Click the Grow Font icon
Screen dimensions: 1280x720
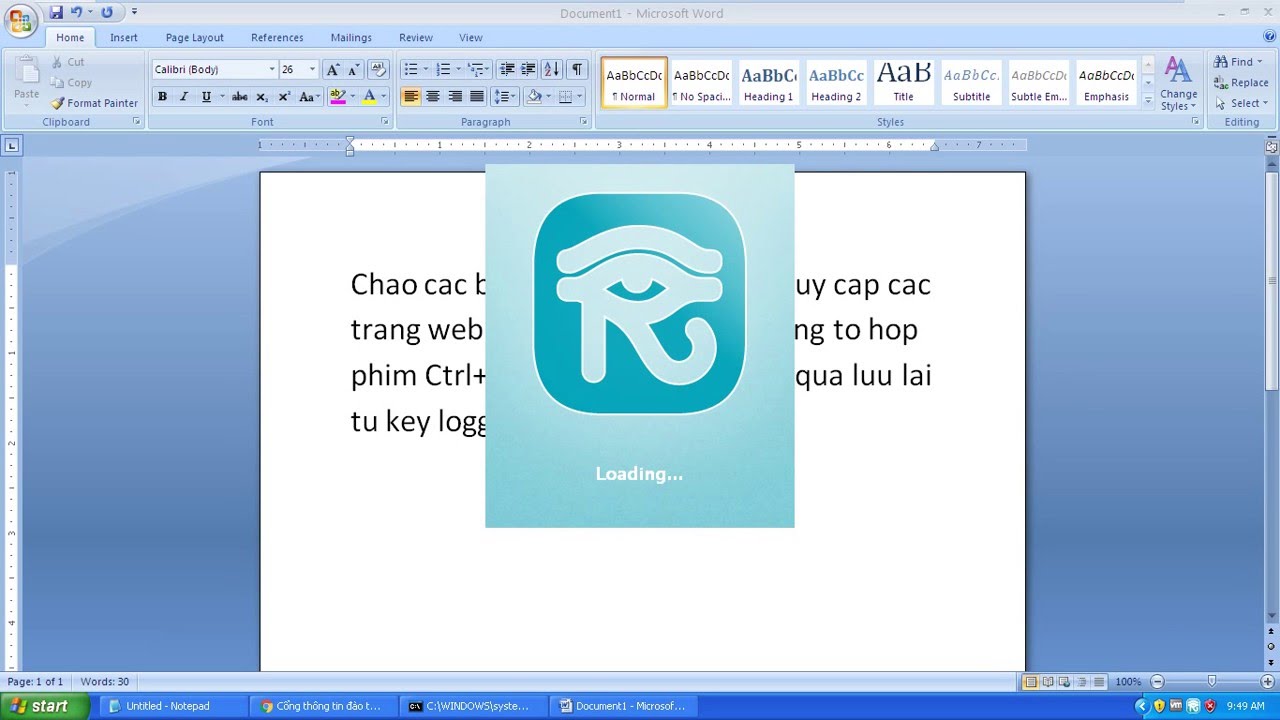pos(333,70)
